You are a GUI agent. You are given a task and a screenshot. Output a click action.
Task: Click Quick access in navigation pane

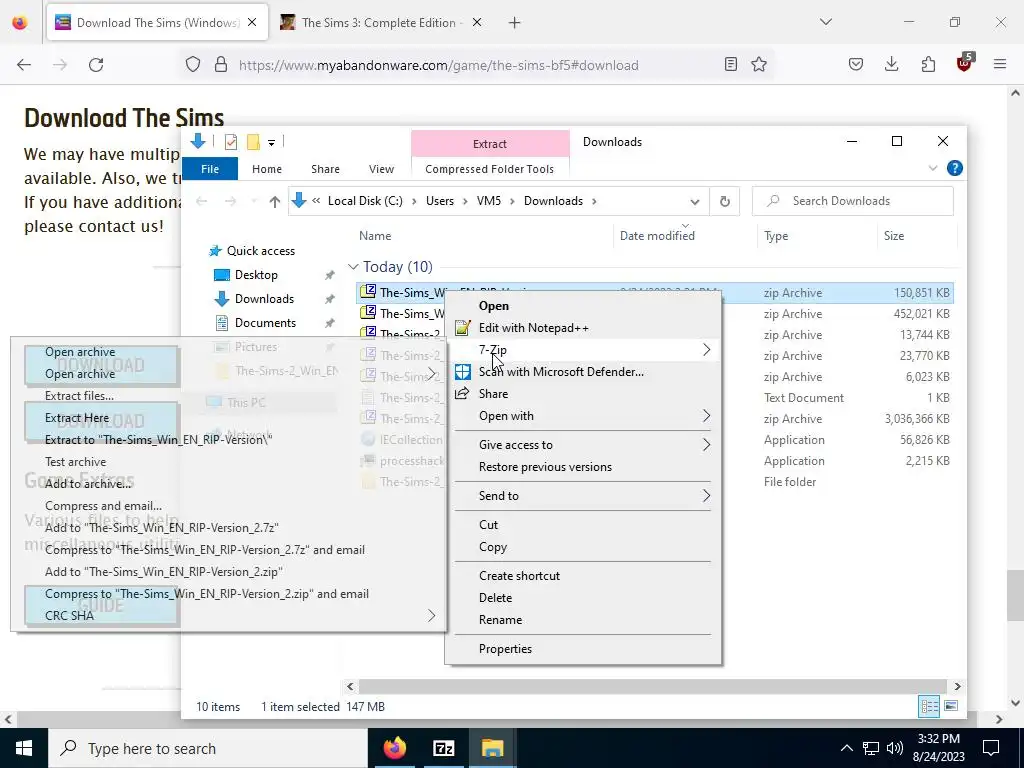(261, 251)
